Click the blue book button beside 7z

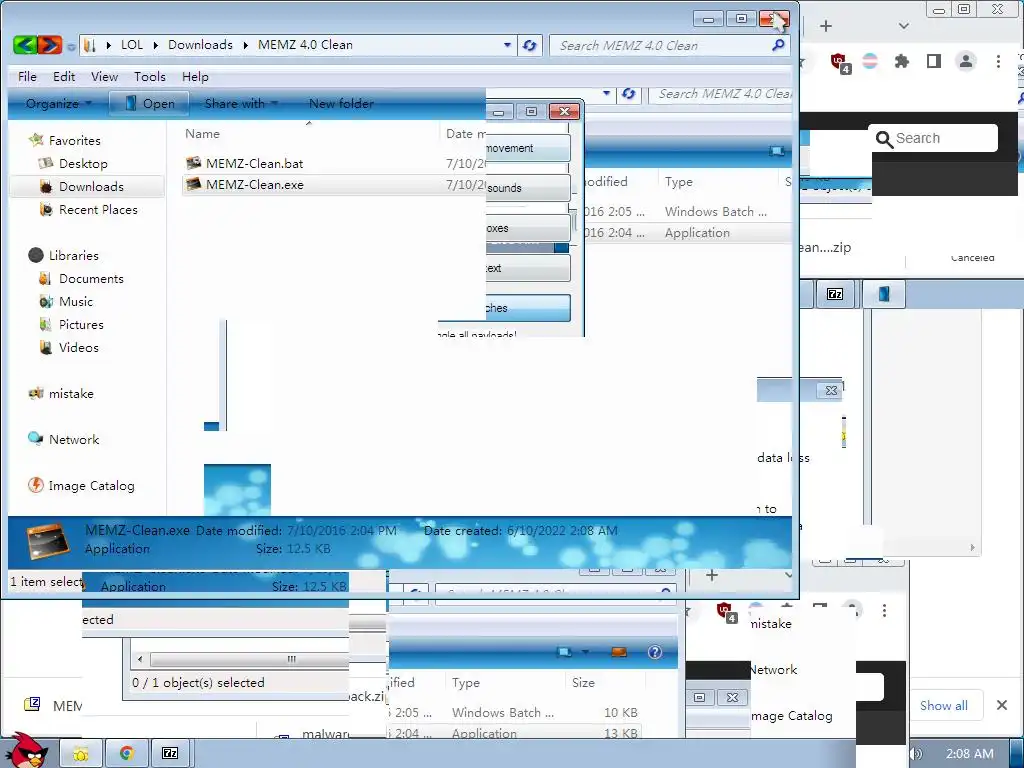pyautogui.click(x=884, y=295)
